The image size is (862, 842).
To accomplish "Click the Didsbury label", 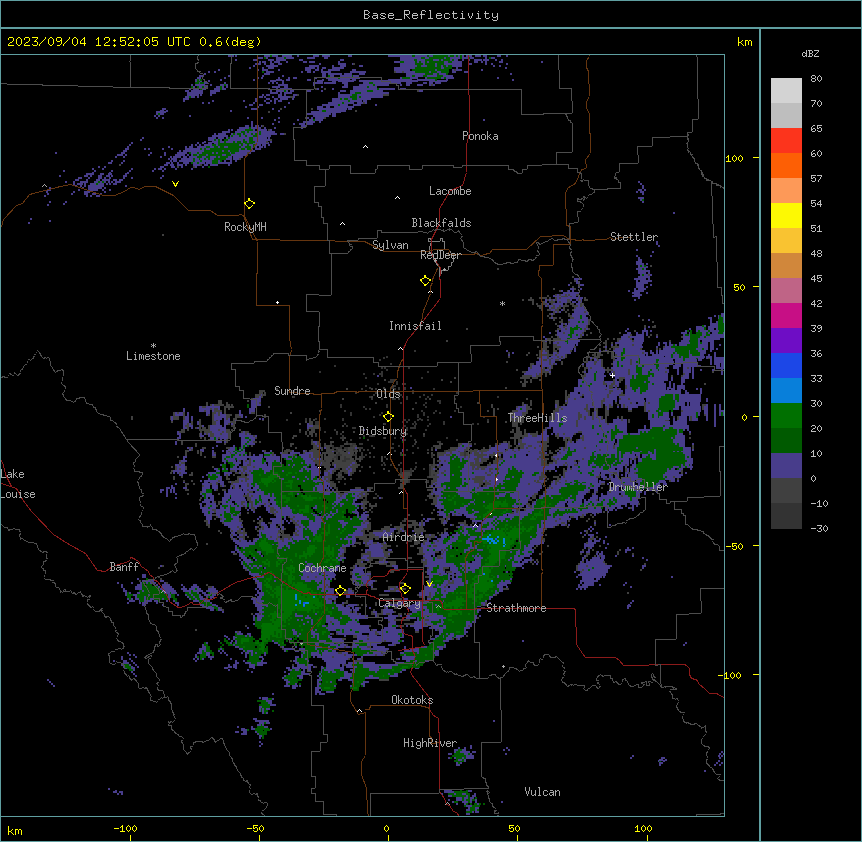I will click(383, 431).
